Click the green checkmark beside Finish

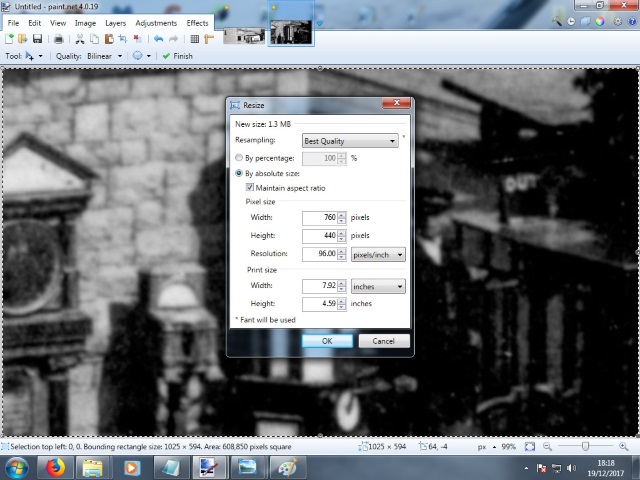tap(166, 56)
